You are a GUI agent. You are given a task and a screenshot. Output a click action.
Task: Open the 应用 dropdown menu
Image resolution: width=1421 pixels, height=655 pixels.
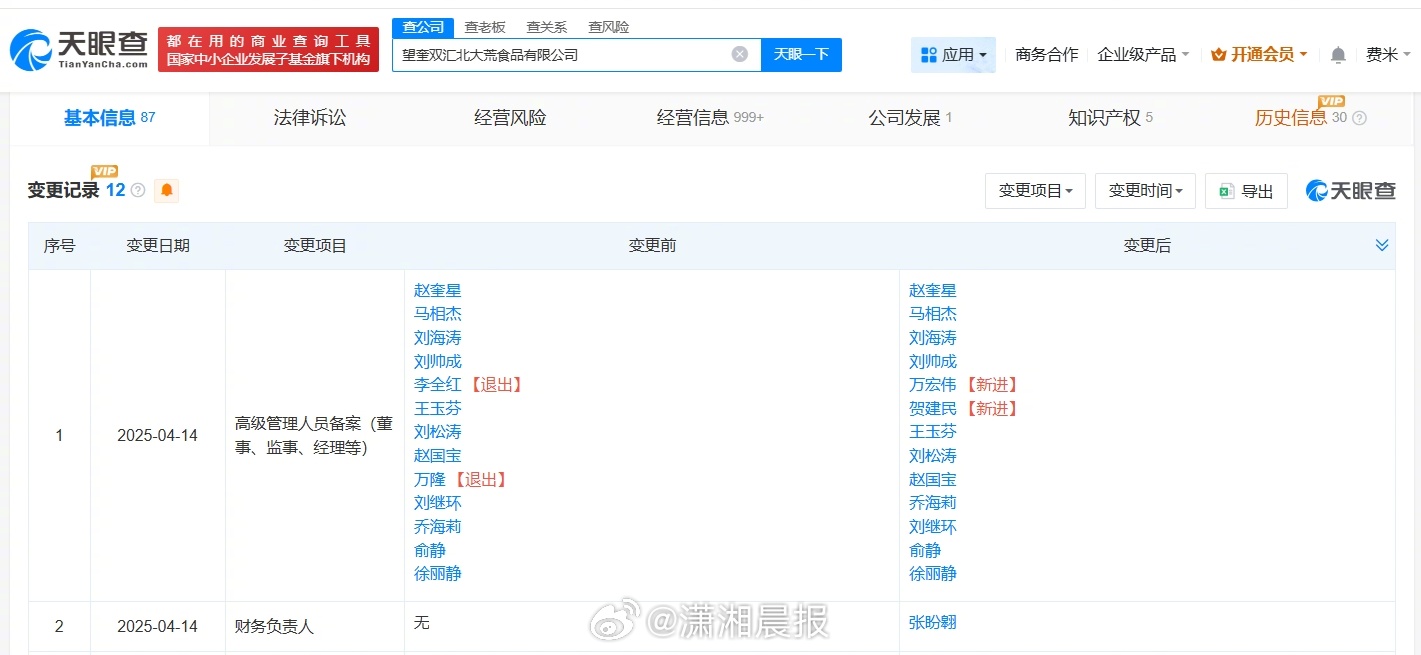953,55
